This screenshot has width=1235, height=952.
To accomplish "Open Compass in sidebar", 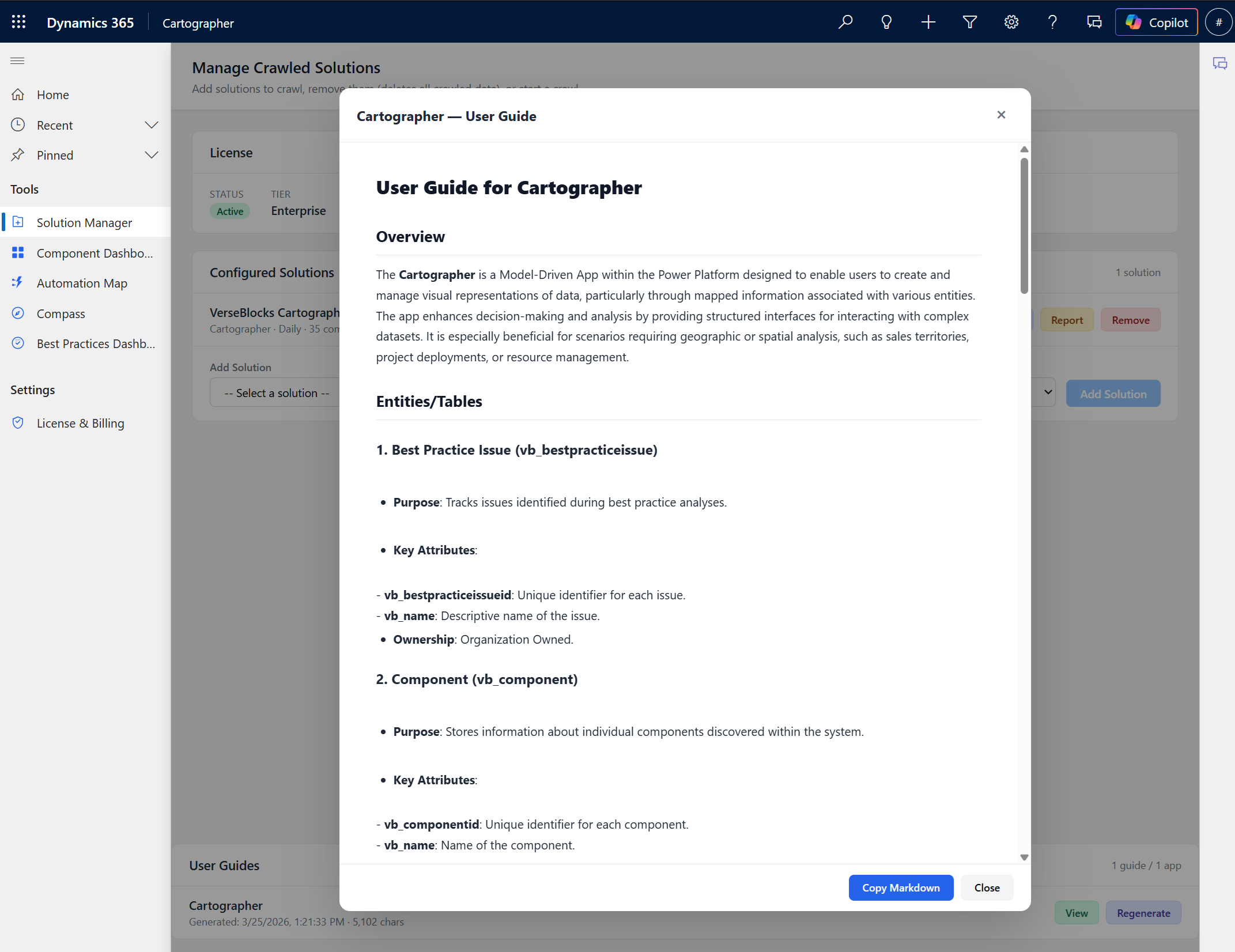I will 85,313.
